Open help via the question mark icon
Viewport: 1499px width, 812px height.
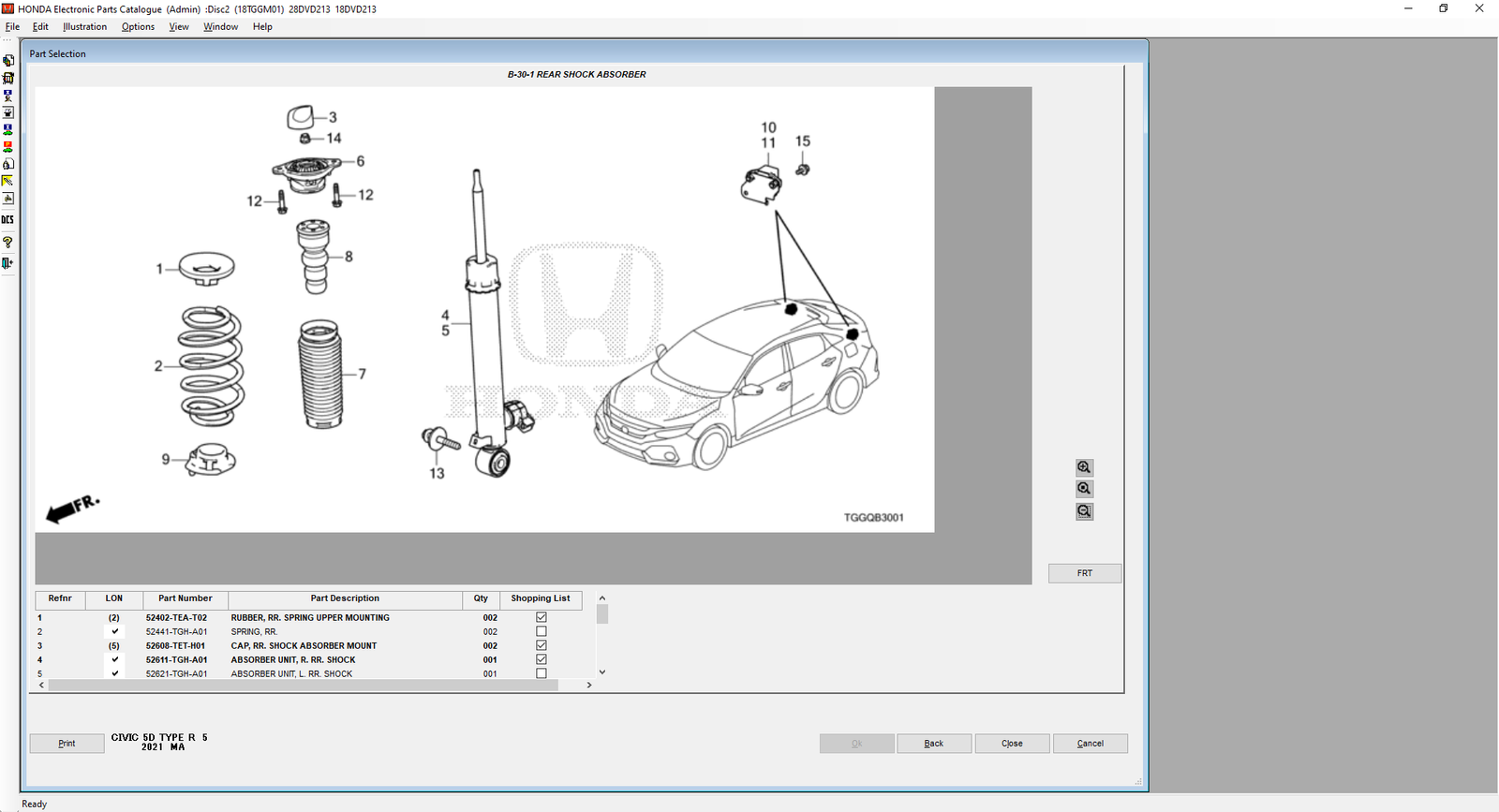[7, 242]
